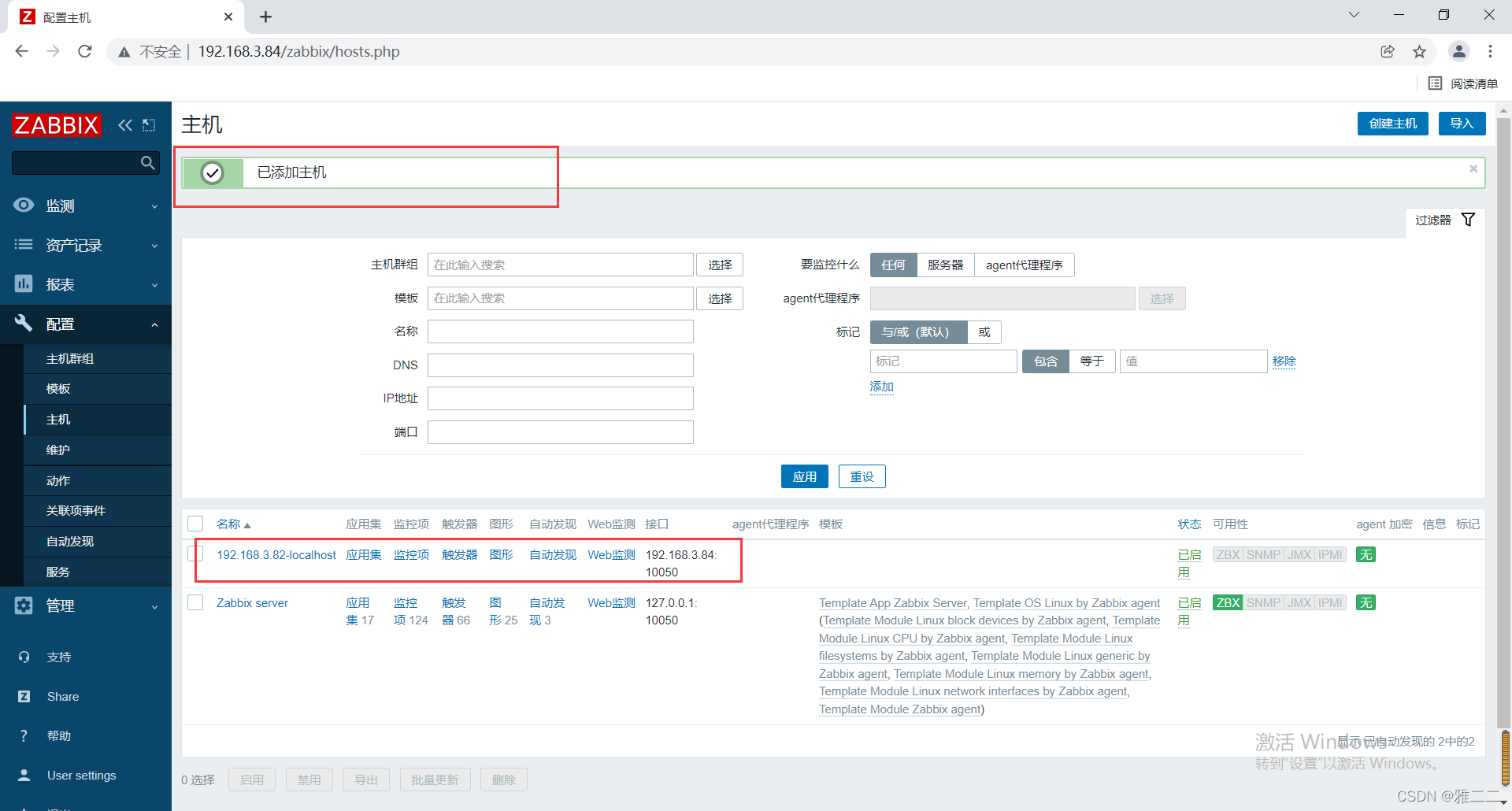This screenshot has width=1512, height=811.
Task: Click the Z icon for Share
Action: click(x=24, y=696)
